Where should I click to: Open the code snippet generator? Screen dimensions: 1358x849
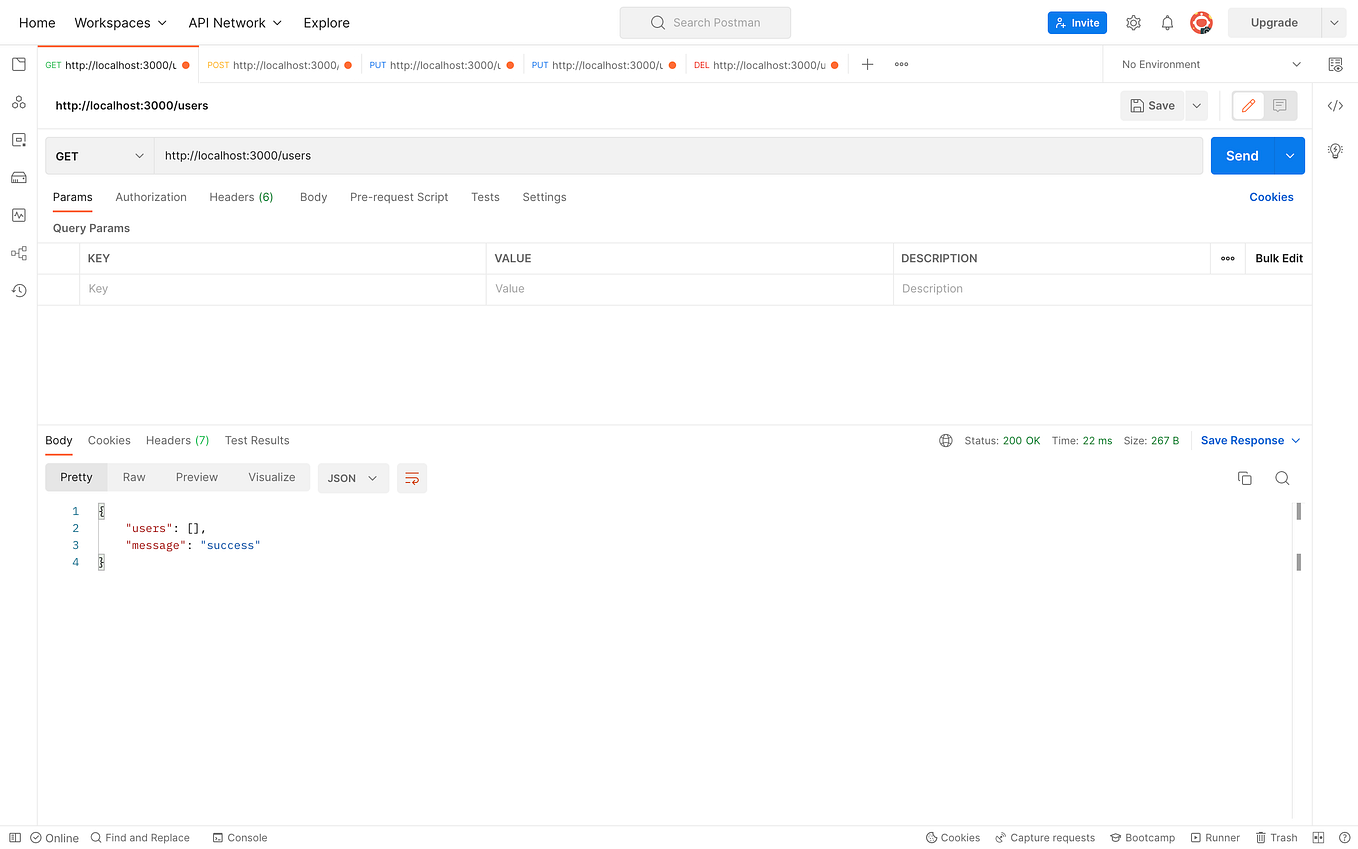point(1336,104)
